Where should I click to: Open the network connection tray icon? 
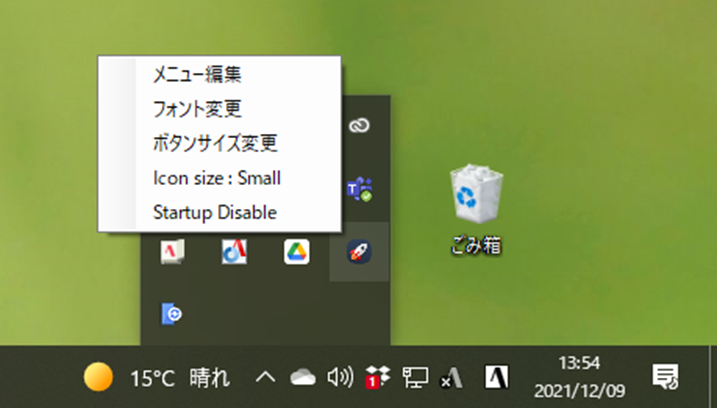[415, 377]
